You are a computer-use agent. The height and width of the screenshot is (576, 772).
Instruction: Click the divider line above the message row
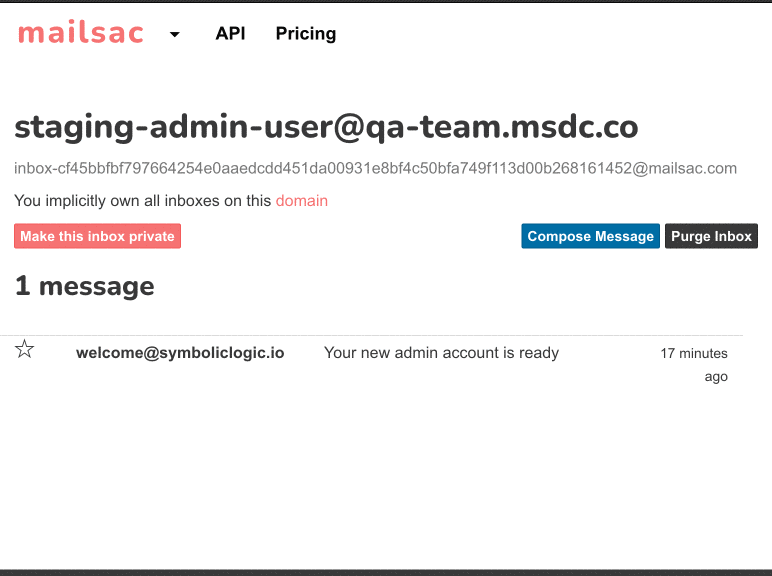[371, 335]
